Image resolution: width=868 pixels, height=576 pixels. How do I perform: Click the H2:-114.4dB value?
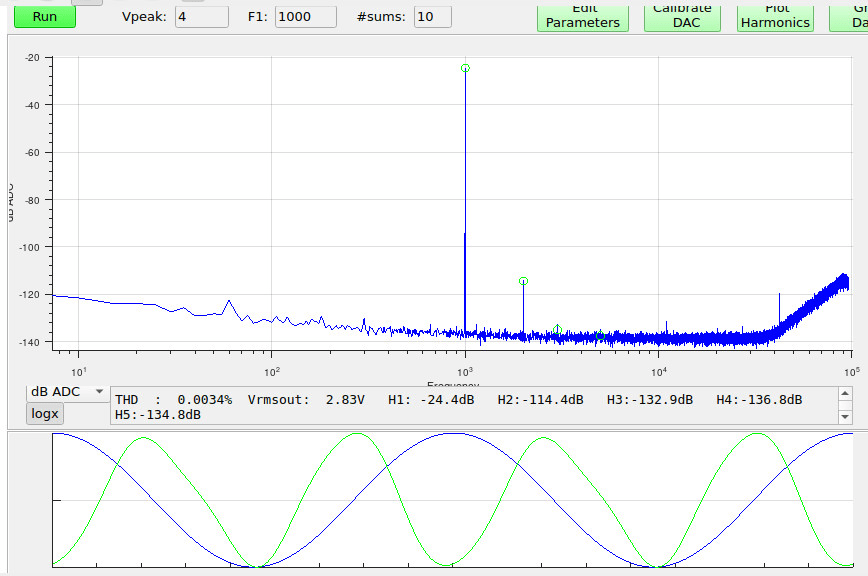click(540, 399)
